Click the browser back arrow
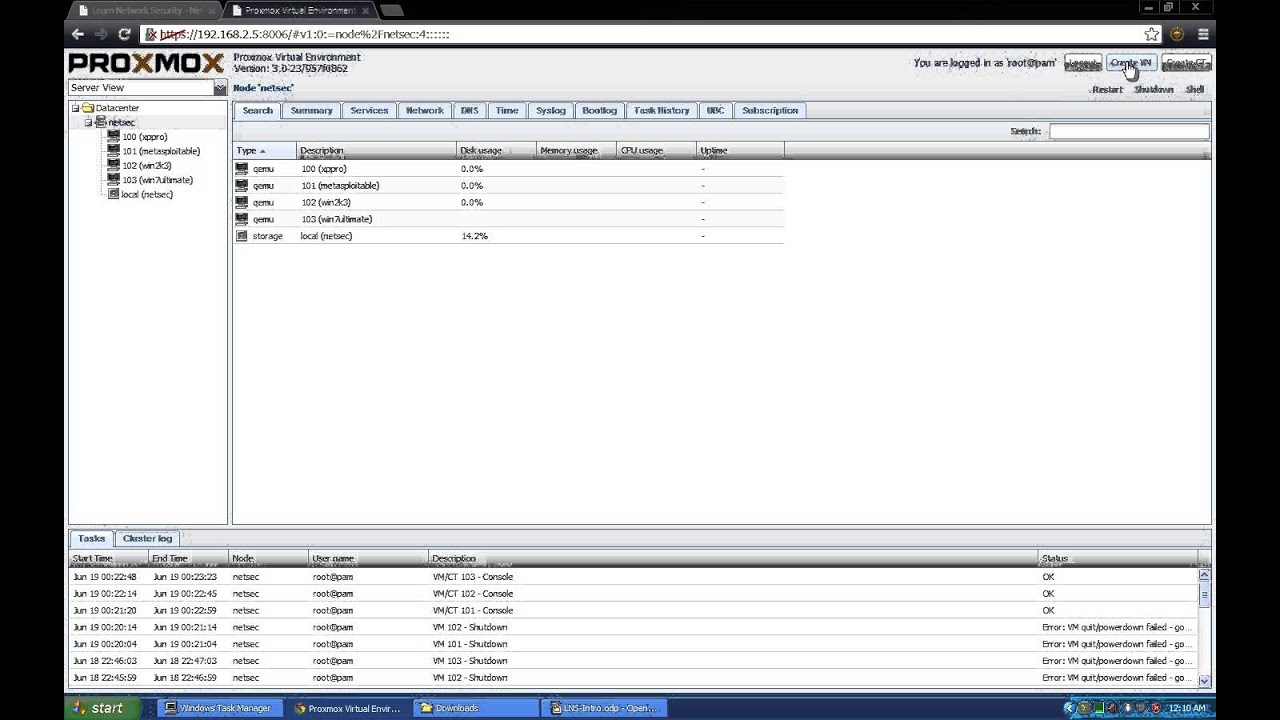This screenshot has width=1280, height=720. click(78, 34)
